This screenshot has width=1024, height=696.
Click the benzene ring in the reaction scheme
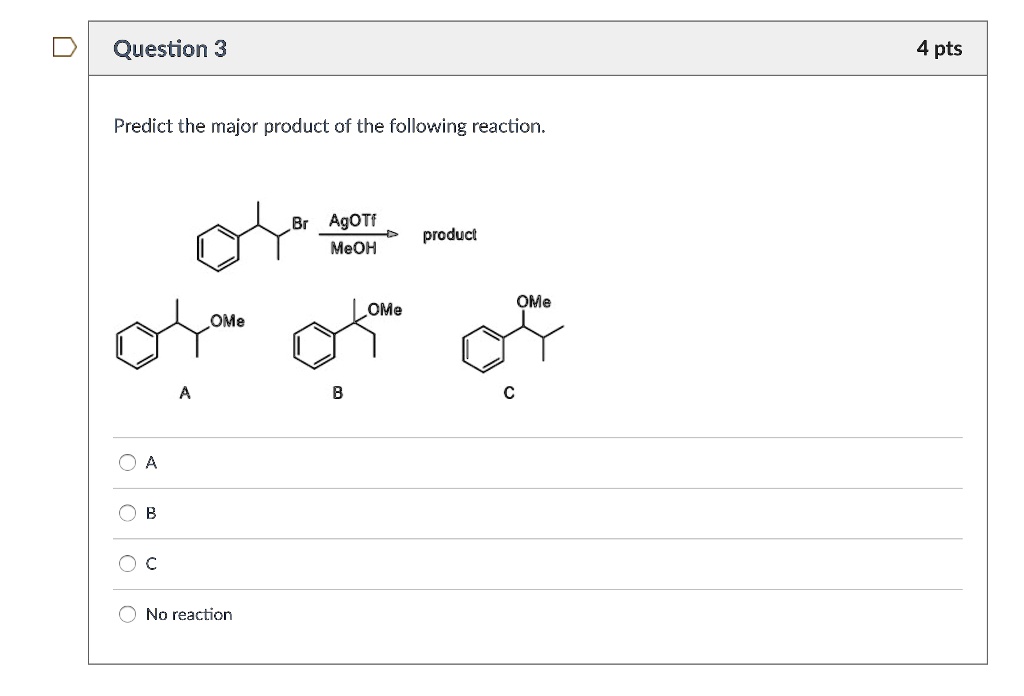click(216, 246)
